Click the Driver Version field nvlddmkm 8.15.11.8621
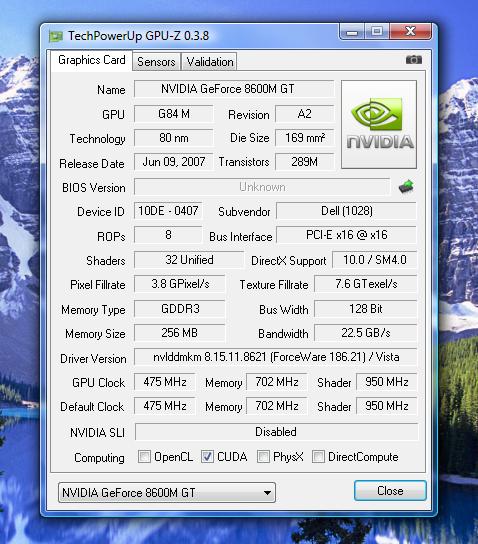478x544 pixels. coord(276,357)
